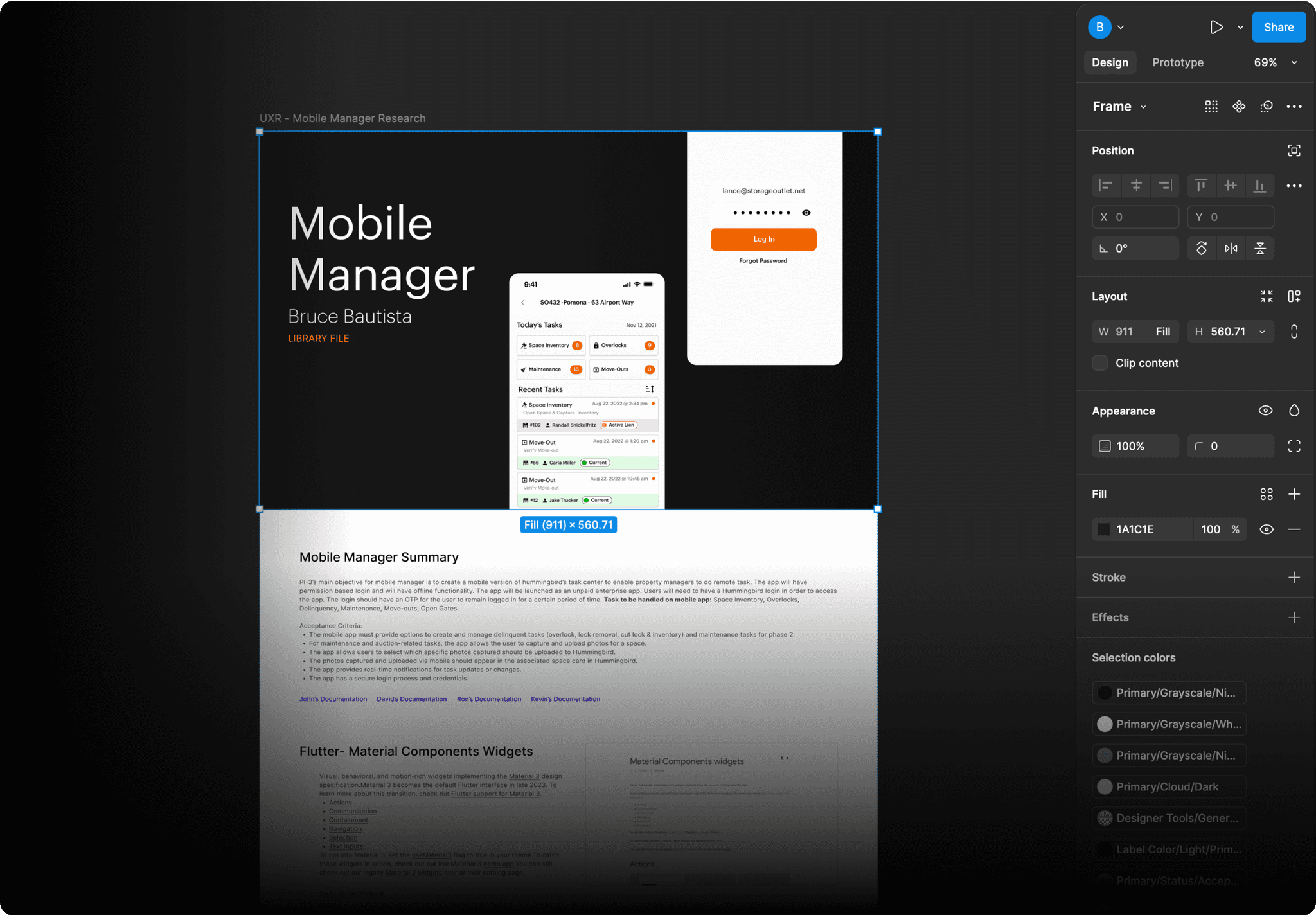Expand the Frame type dropdown

pyautogui.click(x=1143, y=107)
